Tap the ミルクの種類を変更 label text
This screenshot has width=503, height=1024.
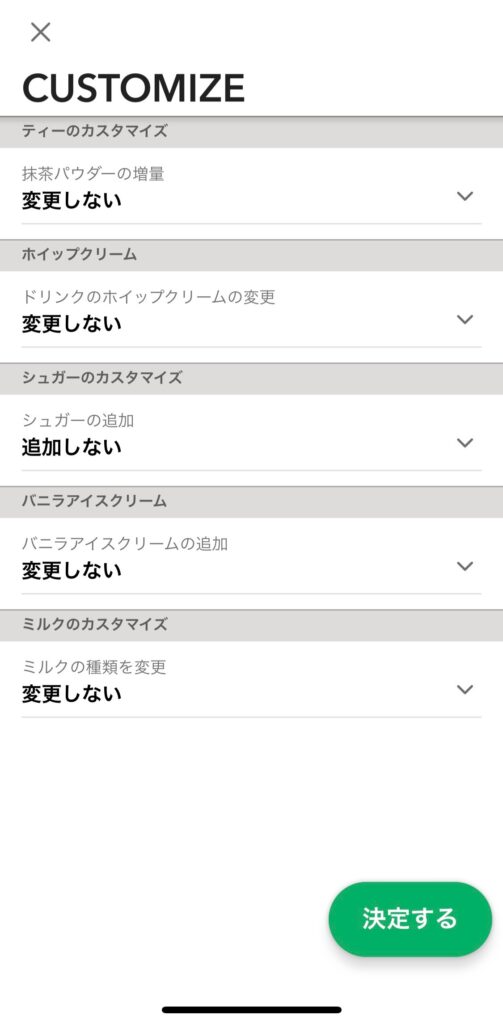click(x=94, y=667)
